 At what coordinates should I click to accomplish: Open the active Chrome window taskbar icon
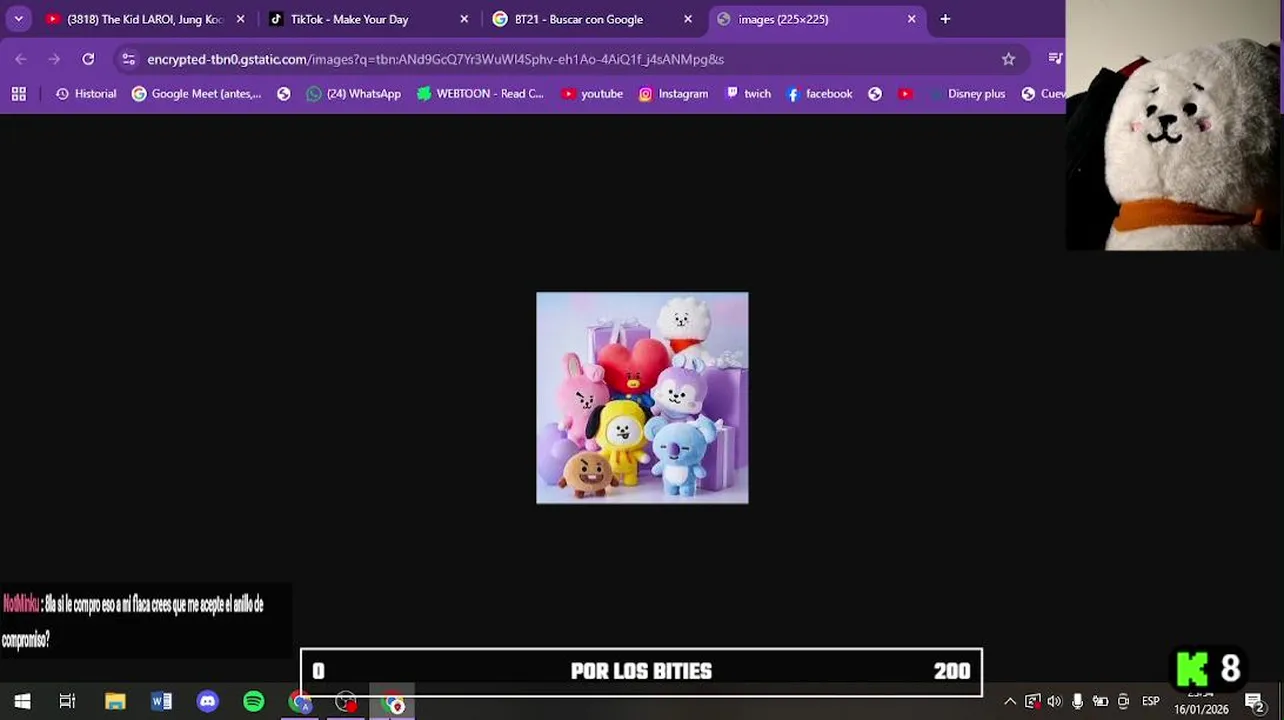click(x=393, y=702)
